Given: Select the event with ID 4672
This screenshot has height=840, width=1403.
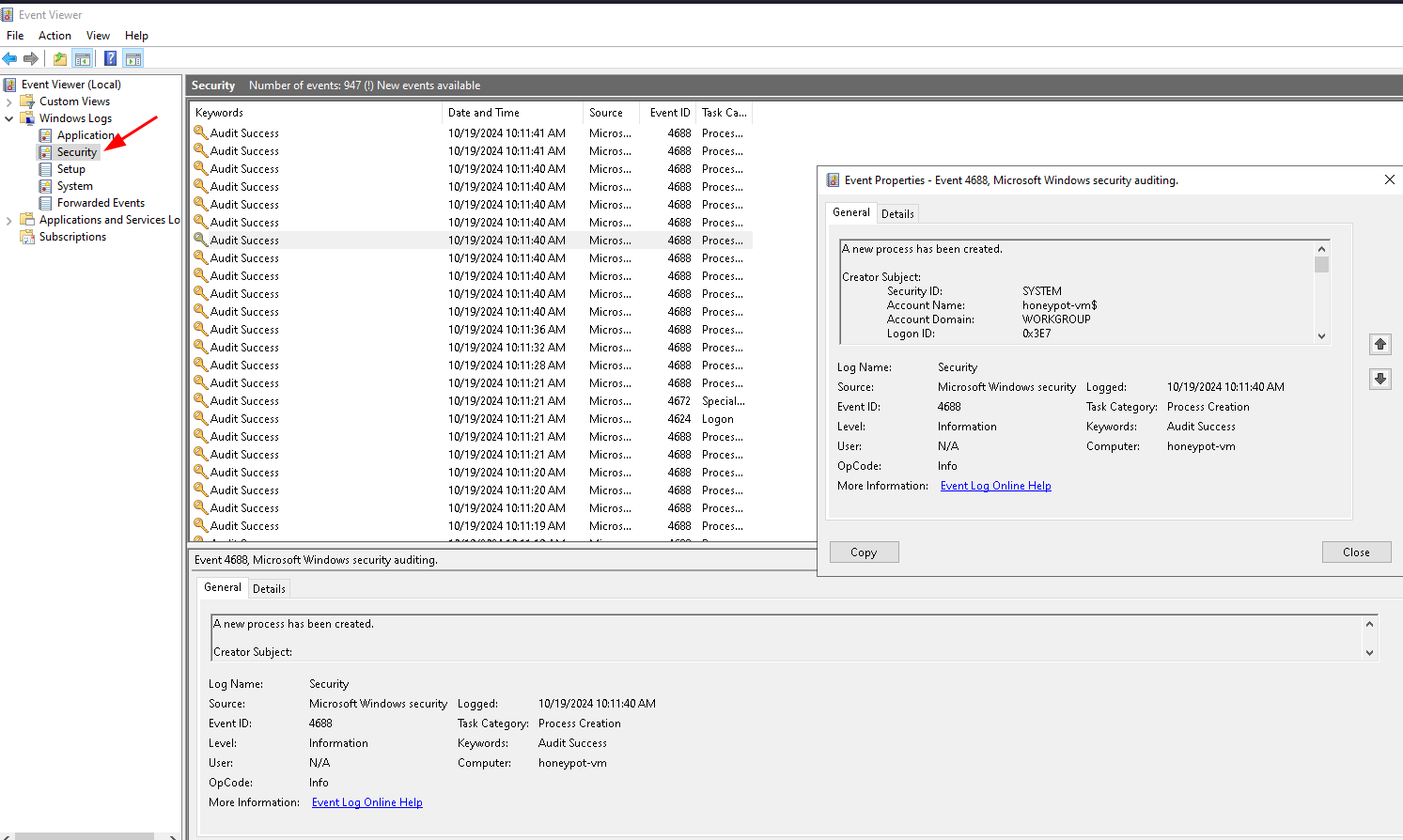Looking at the screenshot, I should (679, 401).
